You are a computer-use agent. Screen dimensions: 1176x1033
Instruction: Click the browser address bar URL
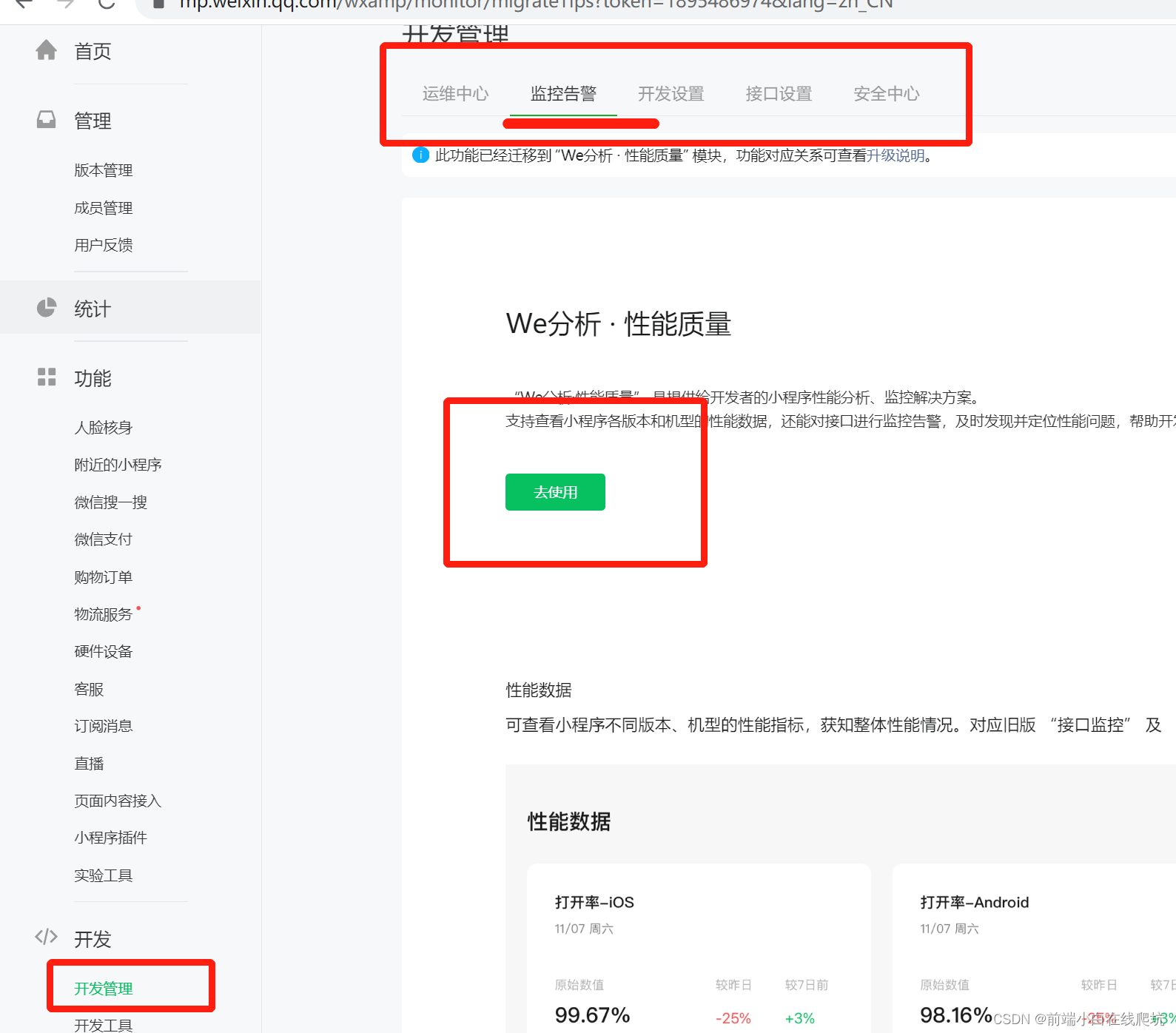click(x=537, y=4)
